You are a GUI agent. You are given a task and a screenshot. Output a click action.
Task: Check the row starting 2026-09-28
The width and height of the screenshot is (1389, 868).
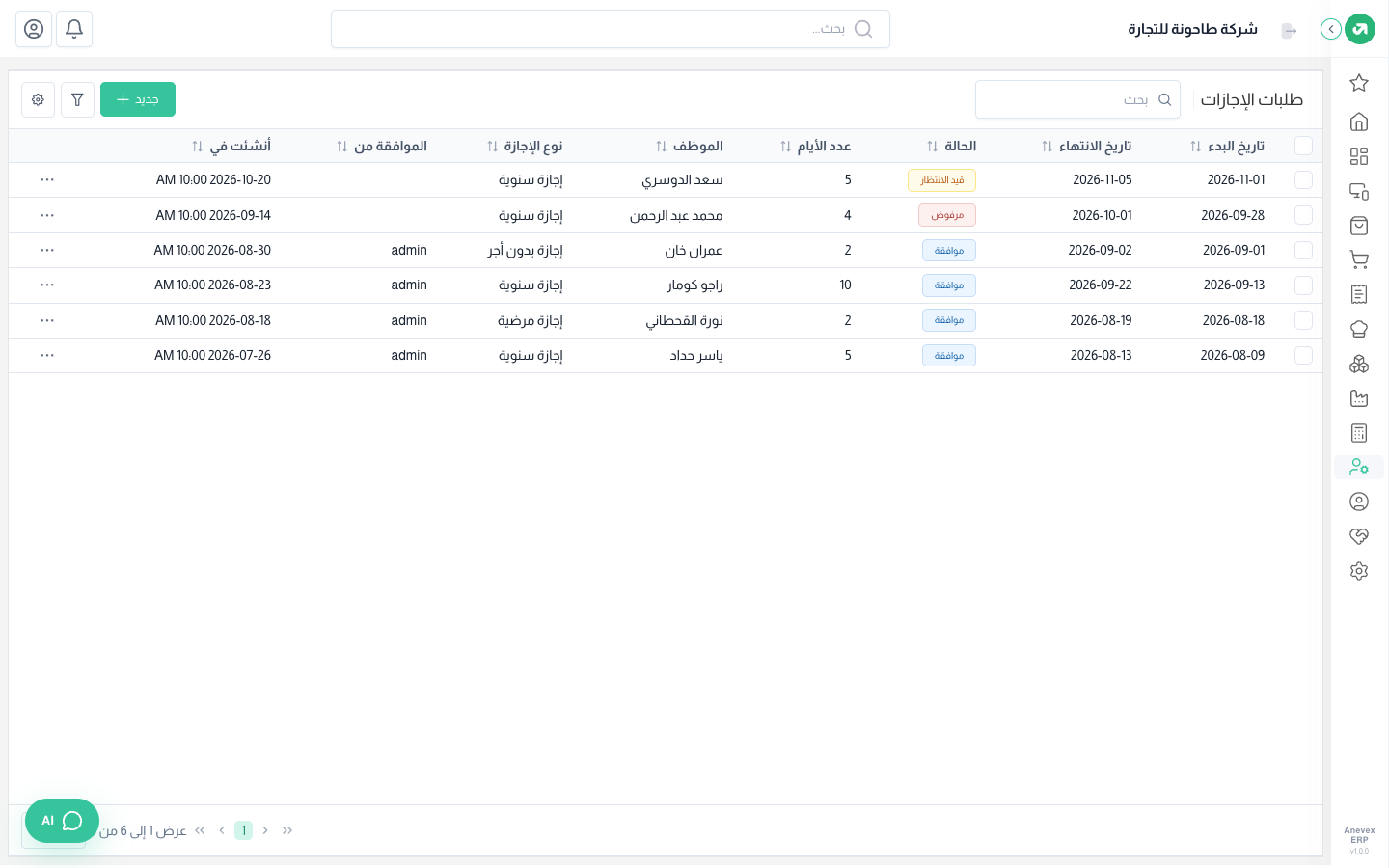point(1303,215)
